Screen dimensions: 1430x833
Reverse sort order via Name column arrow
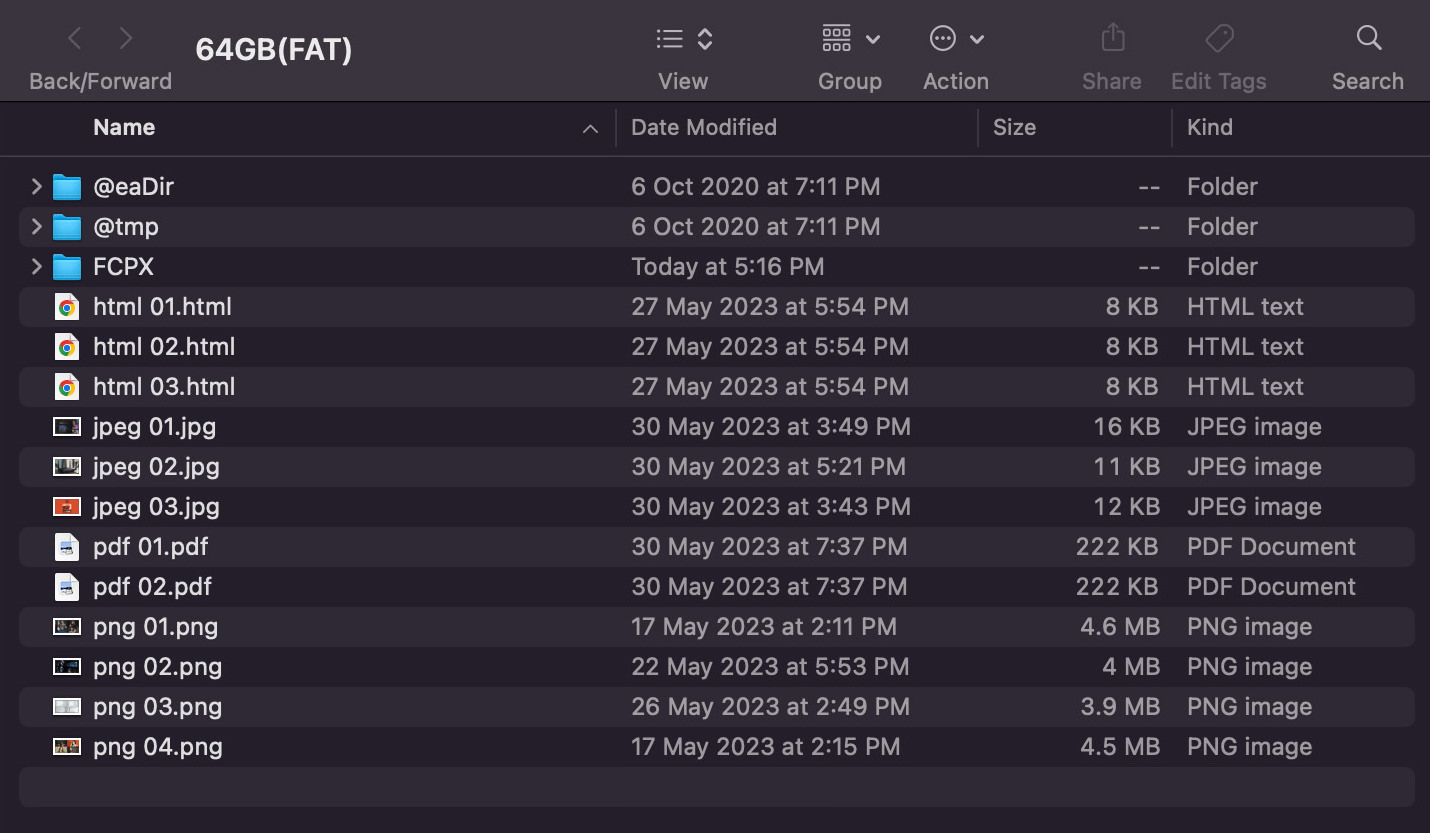(590, 129)
